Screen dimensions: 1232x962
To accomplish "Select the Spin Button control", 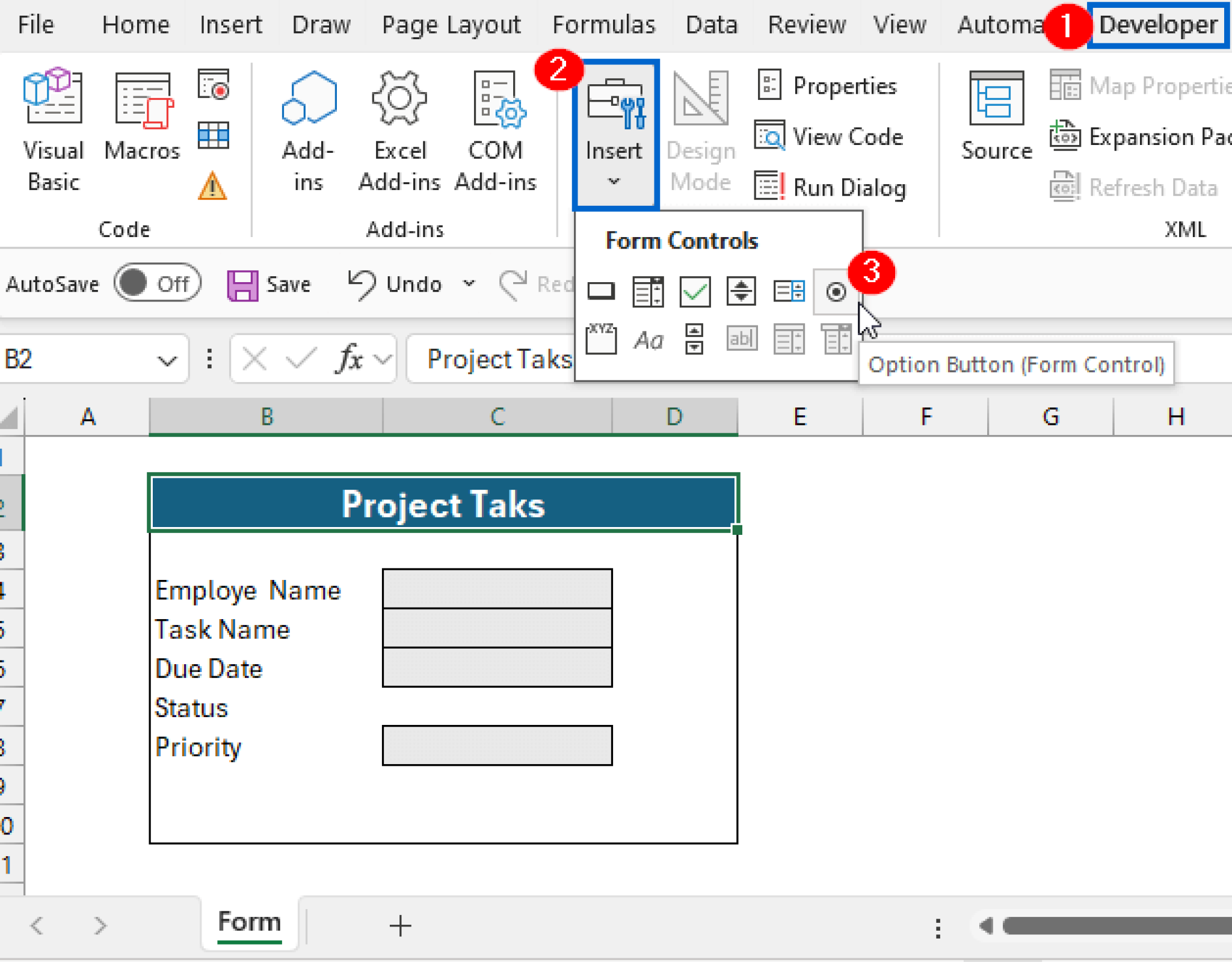I will pyautogui.click(x=740, y=292).
